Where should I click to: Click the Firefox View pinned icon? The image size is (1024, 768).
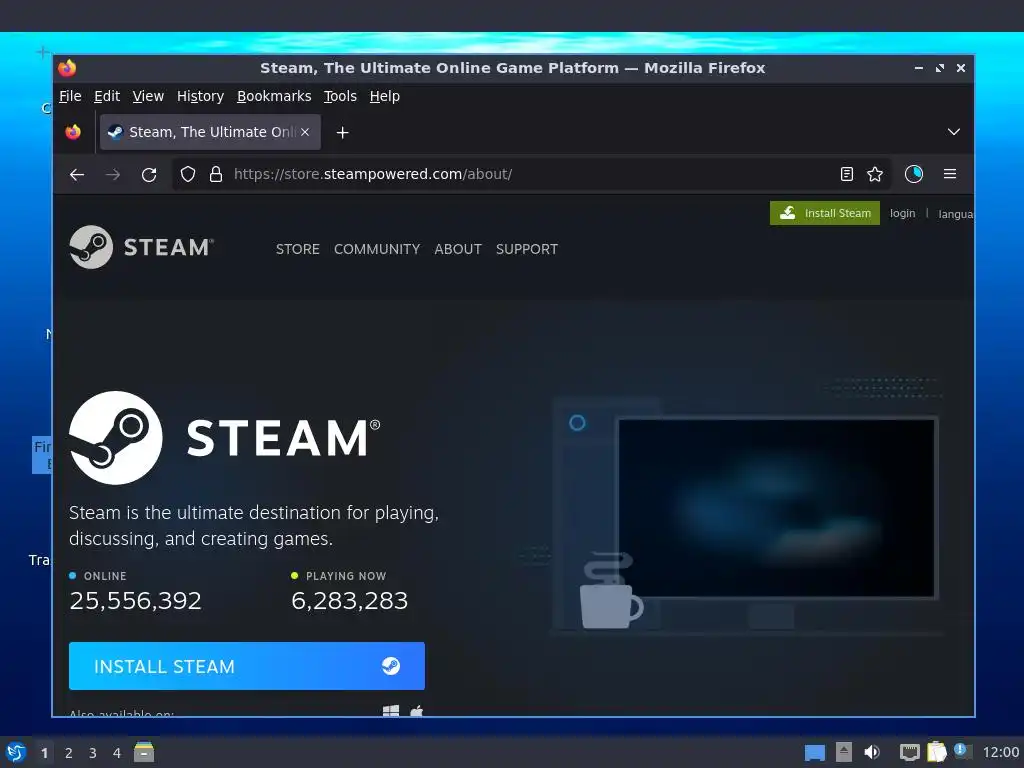tap(73, 132)
